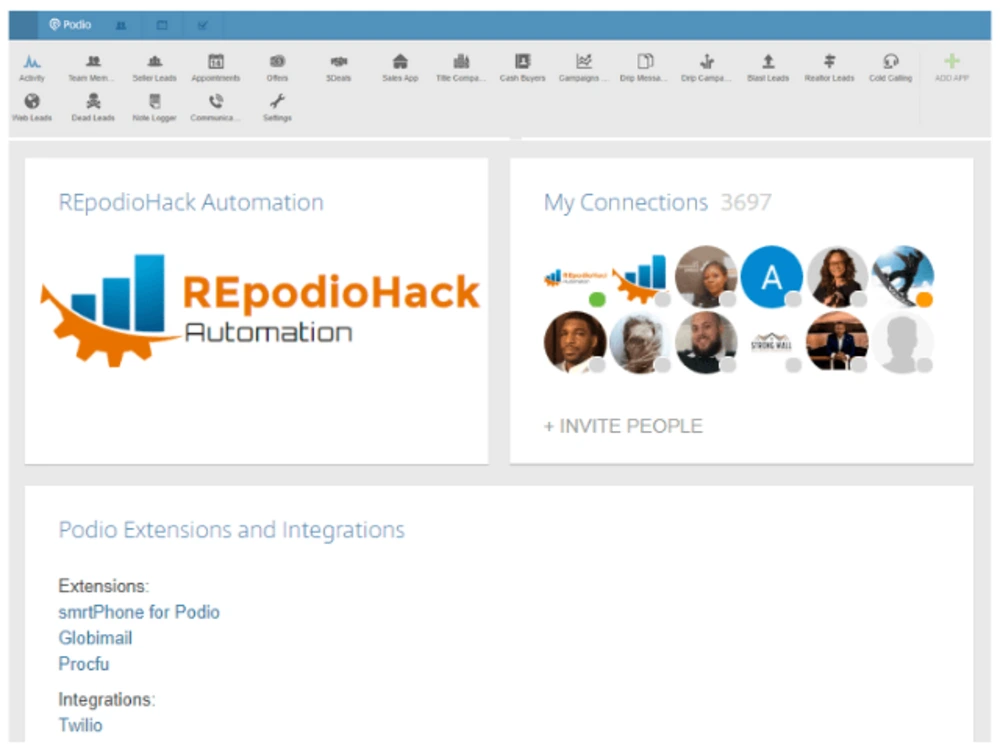Screen dimensions: 1000x750
Task: Click the 3697 connections count
Action: tap(746, 203)
